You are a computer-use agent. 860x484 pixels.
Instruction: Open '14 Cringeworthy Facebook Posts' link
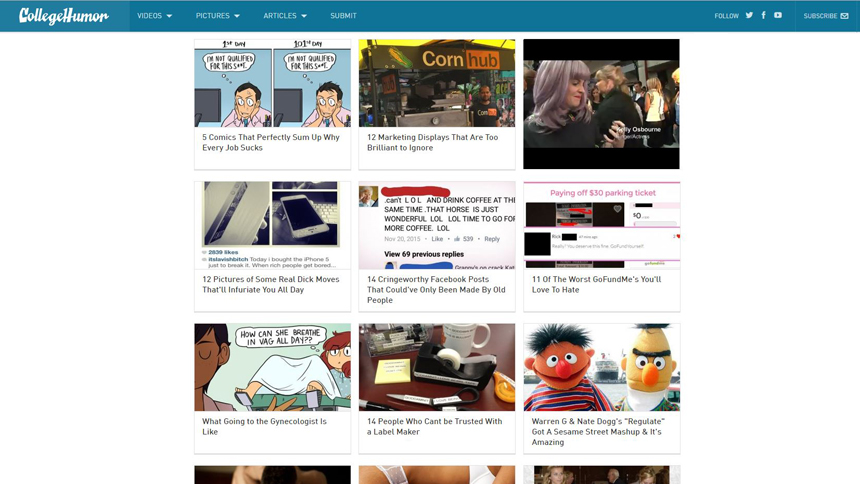point(435,289)
